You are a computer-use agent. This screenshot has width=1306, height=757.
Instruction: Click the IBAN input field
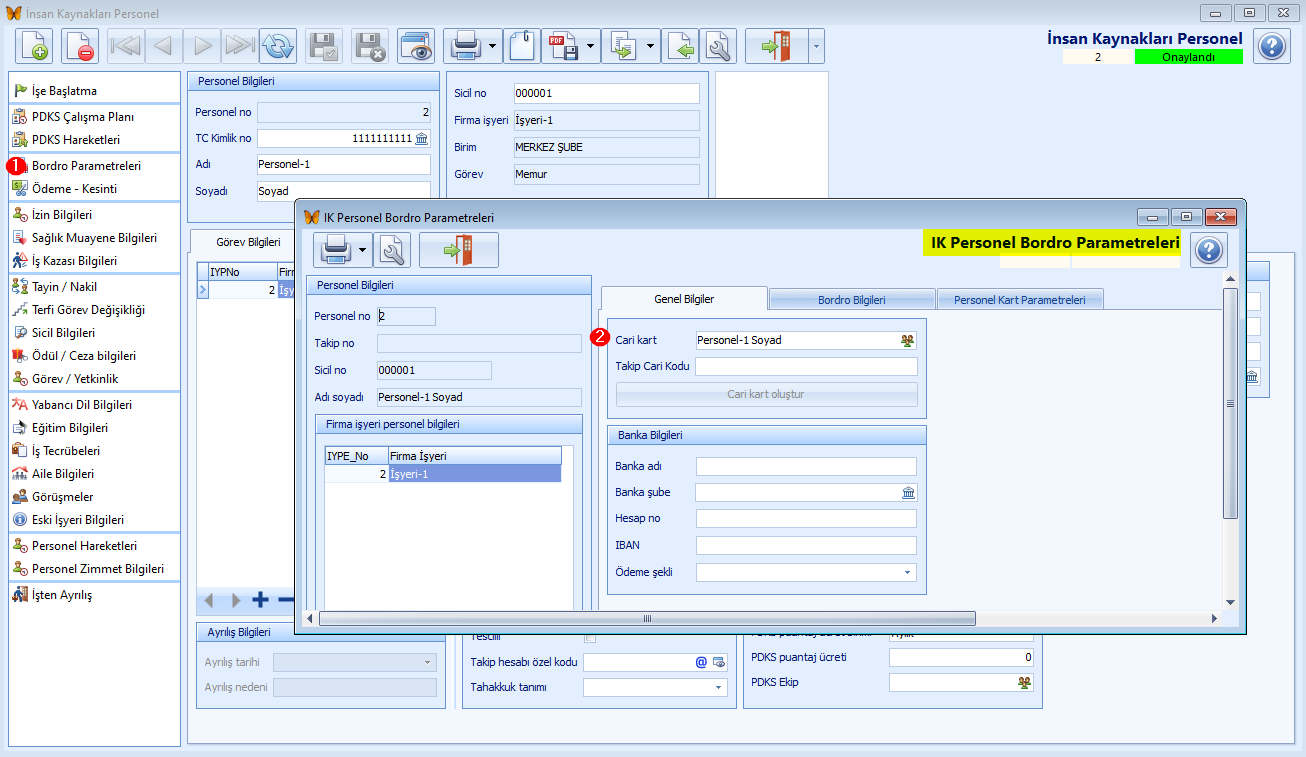[x=806, y=545]
